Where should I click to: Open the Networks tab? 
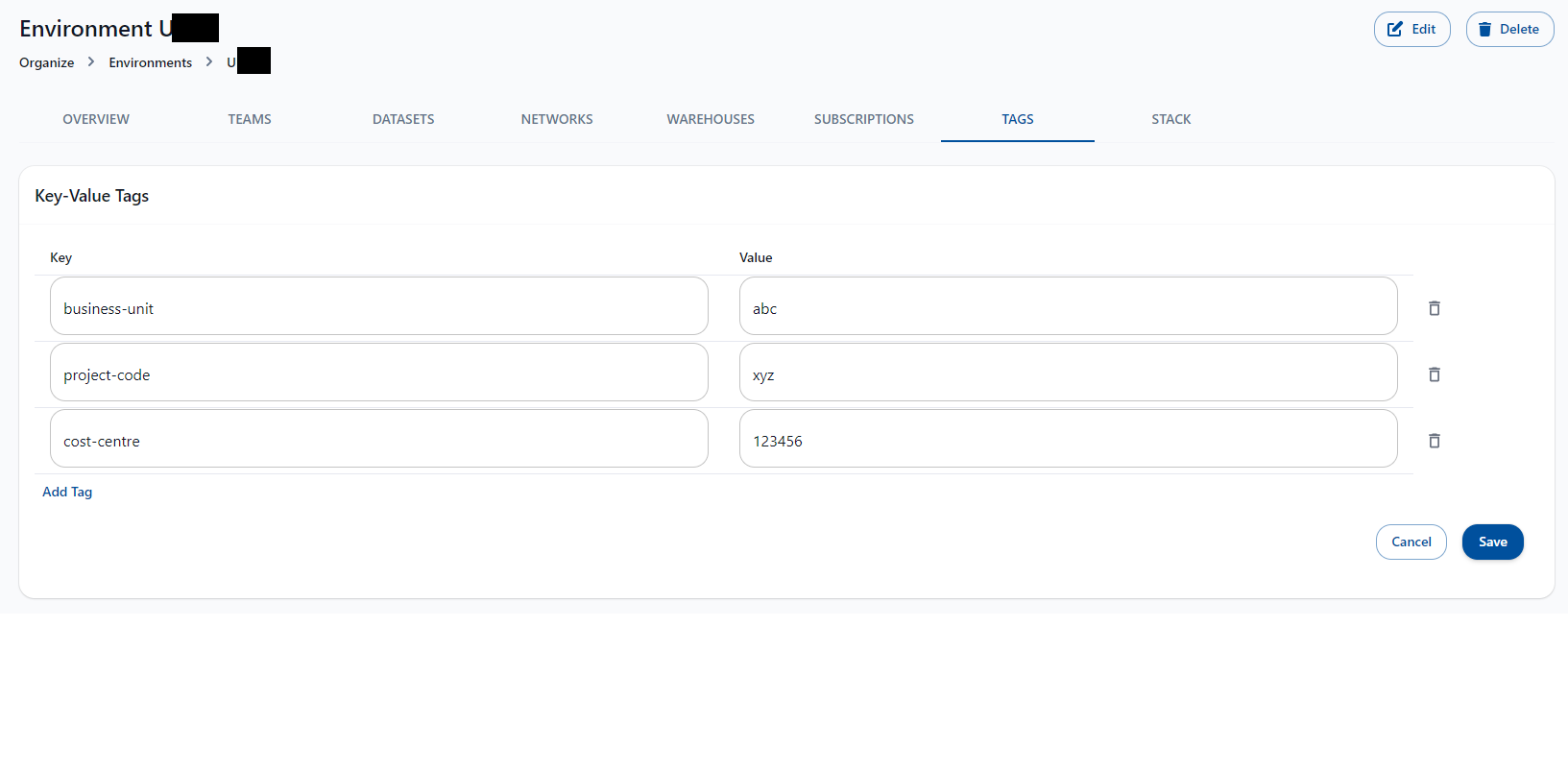[557, 119]
